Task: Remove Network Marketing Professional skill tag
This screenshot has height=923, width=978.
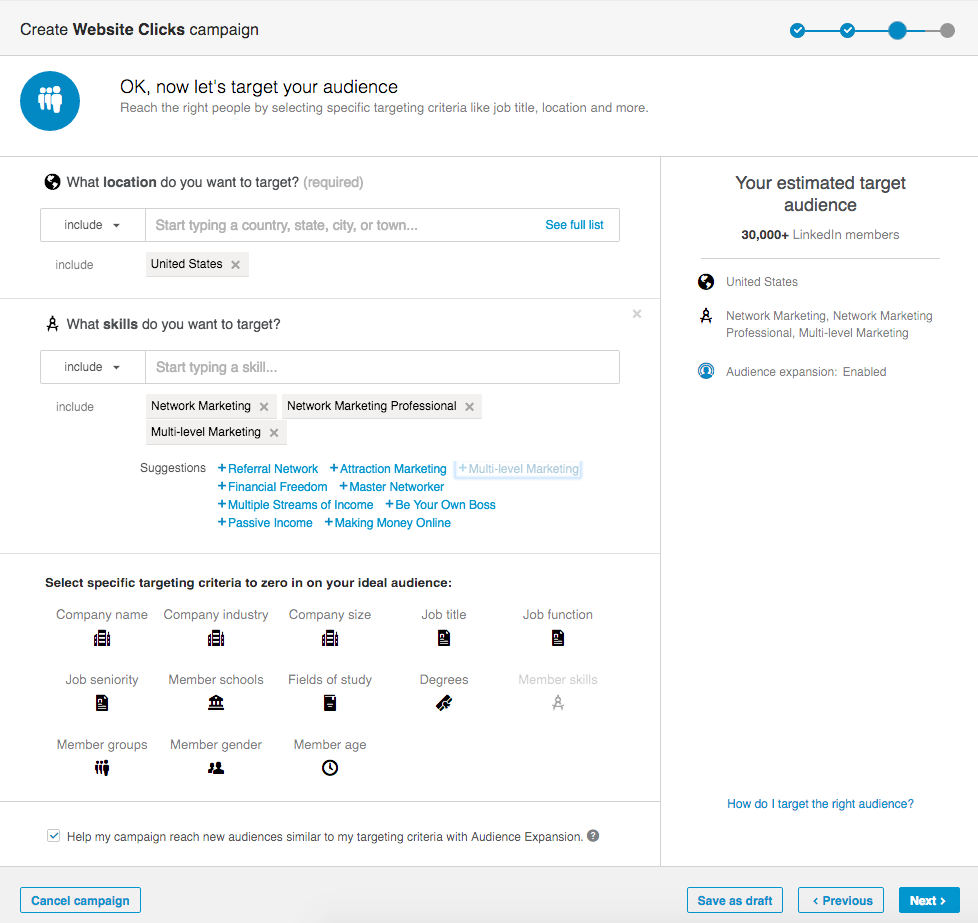Action: 470,407
